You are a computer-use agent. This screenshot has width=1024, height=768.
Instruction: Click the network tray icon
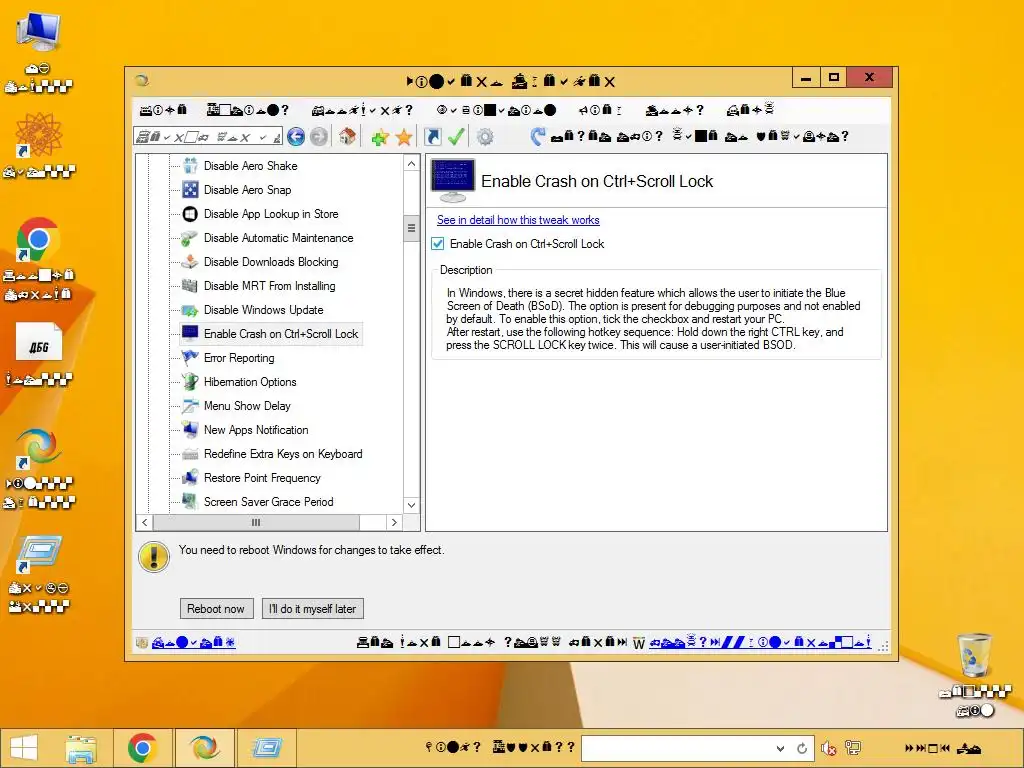click(853, 748)
